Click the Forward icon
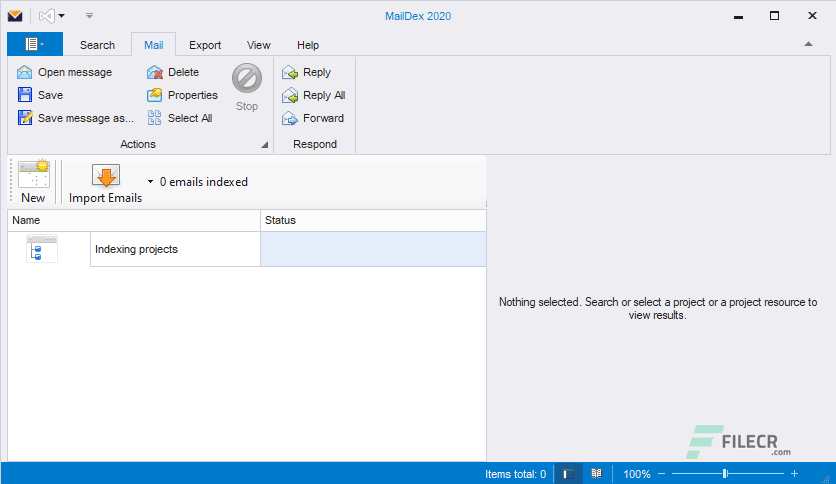This screenshot has width=836, height=484. point(290,118)
